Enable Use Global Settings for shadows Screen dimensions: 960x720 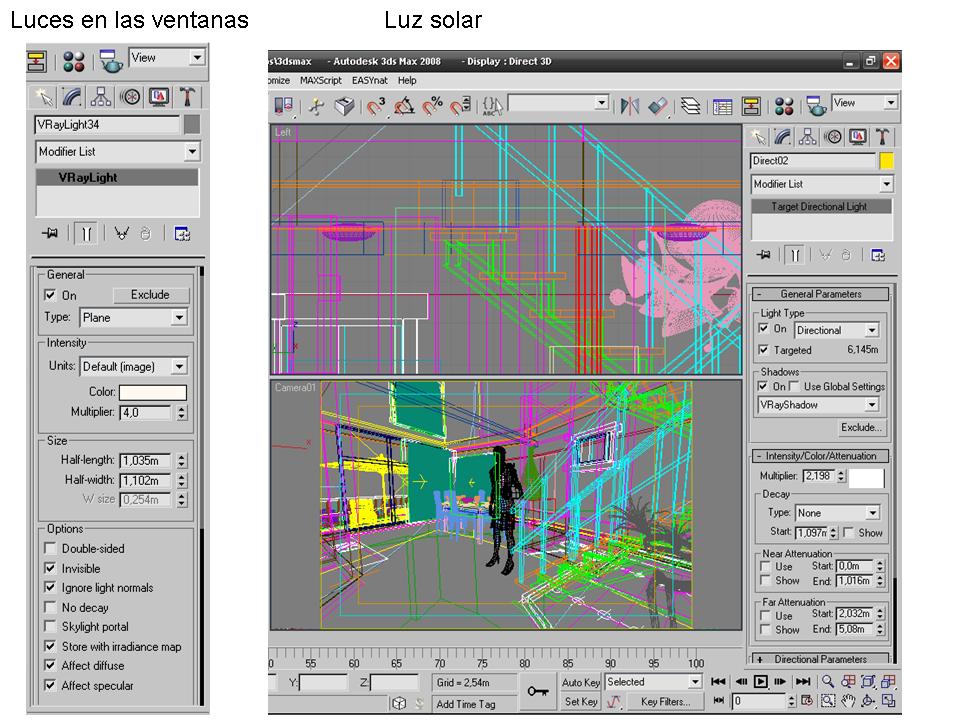tap(794, 386)
